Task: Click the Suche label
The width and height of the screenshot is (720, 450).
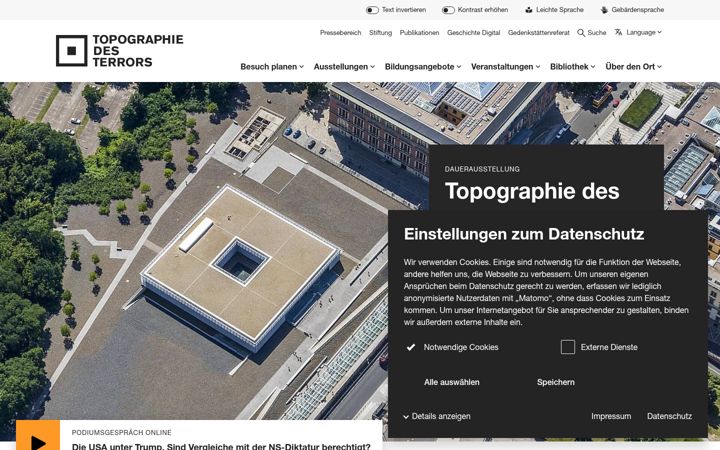Action: (596, 33)
